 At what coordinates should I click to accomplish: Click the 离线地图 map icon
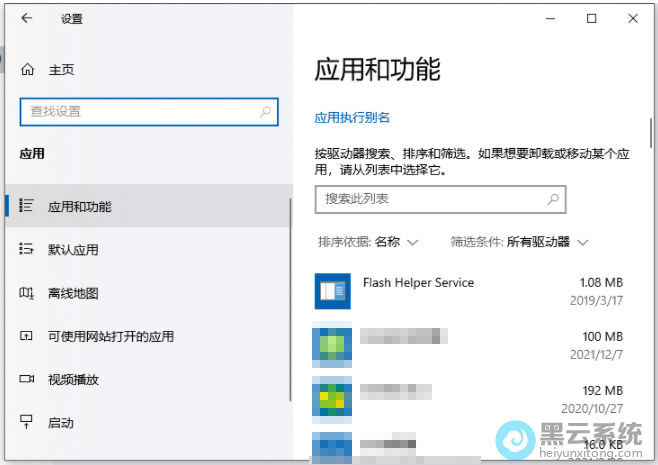[x=27, y=293]
